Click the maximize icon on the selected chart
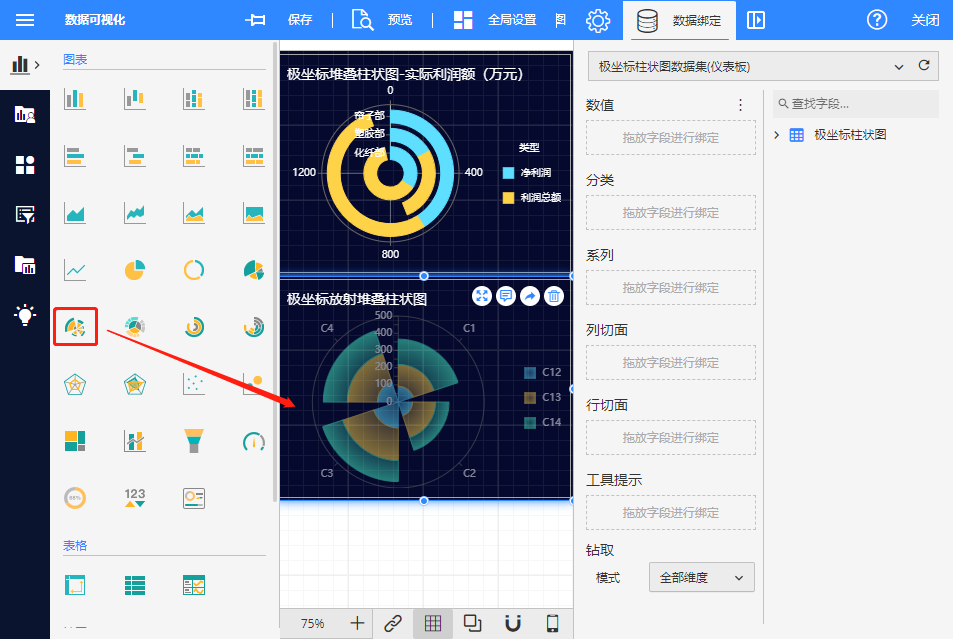953x639 pixels. (x=482, y=296)
